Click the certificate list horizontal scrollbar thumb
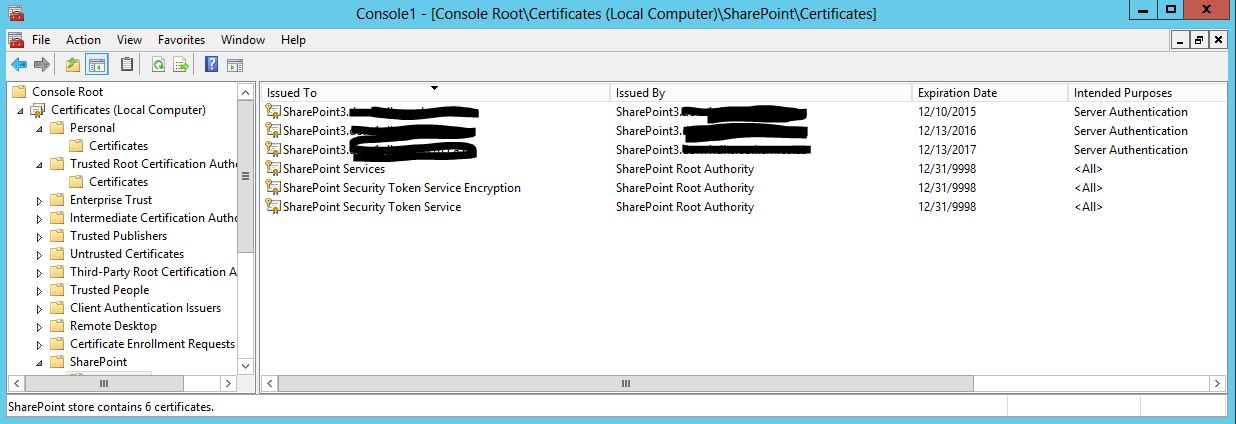This screenshot has width=1236, height=424. [626, 383]
